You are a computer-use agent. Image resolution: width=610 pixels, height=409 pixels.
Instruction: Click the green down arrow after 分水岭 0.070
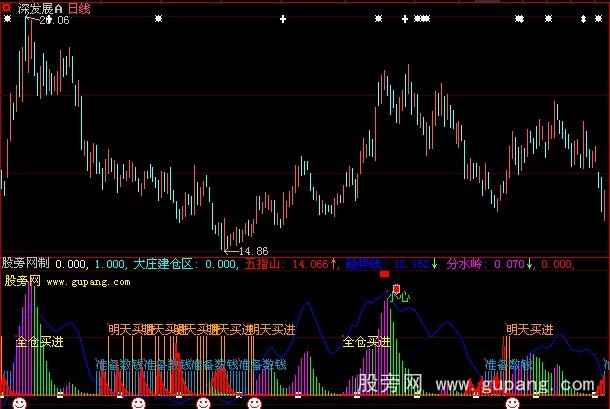[529, 264]
